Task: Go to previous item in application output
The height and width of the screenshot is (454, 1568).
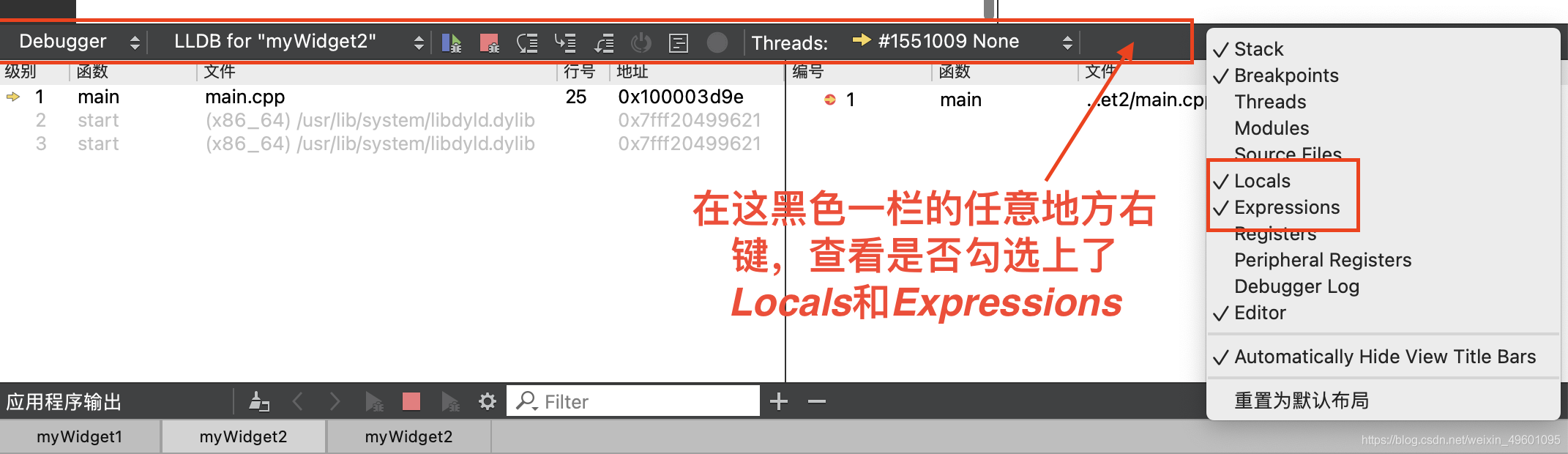Action: (297, 401)
